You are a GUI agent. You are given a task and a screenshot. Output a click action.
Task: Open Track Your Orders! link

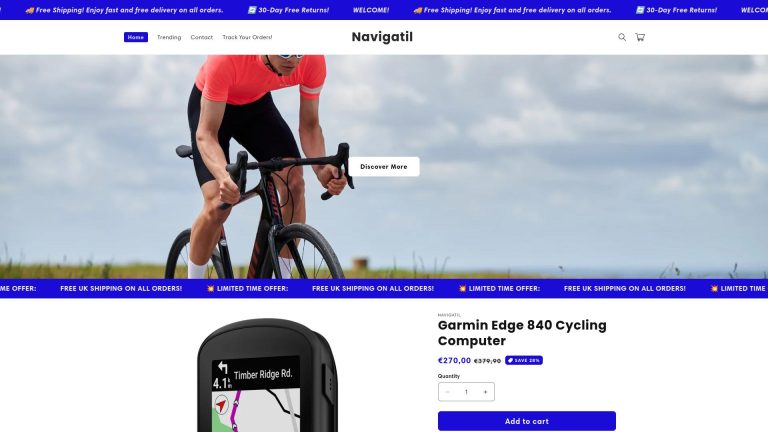pyautogui.click(x=247, y=37)
